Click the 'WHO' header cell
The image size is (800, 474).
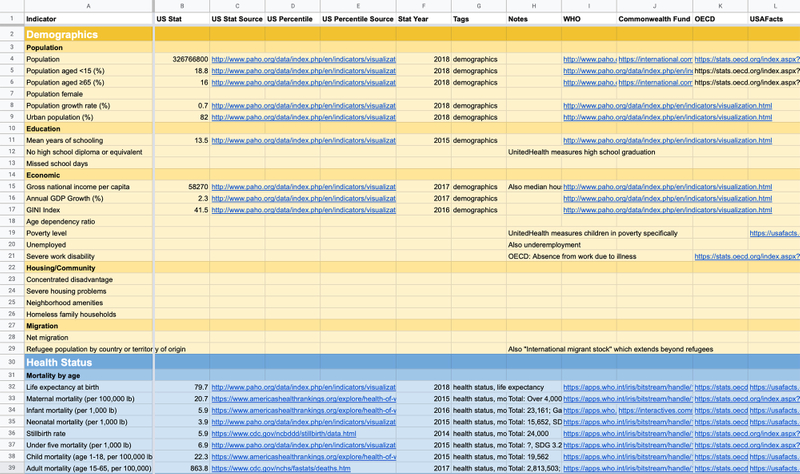[x=589, y=19]
